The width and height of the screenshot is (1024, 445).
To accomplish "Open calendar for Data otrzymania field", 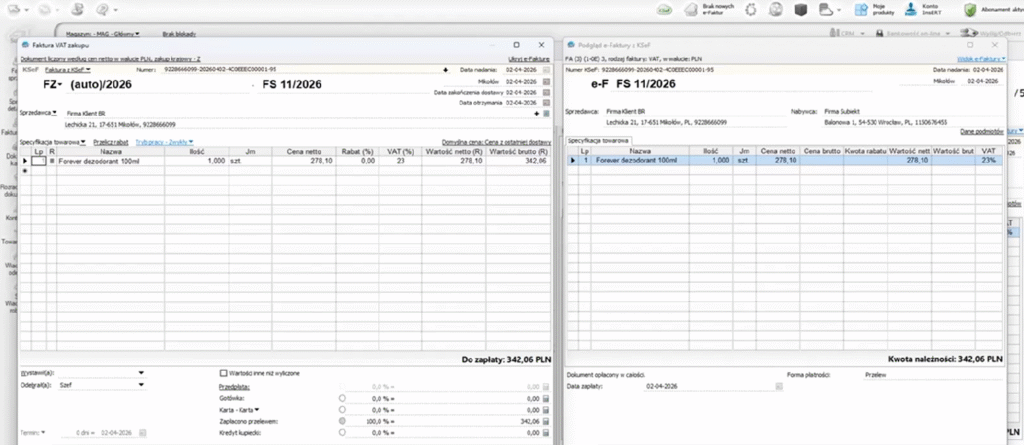I will coord(545,103).
